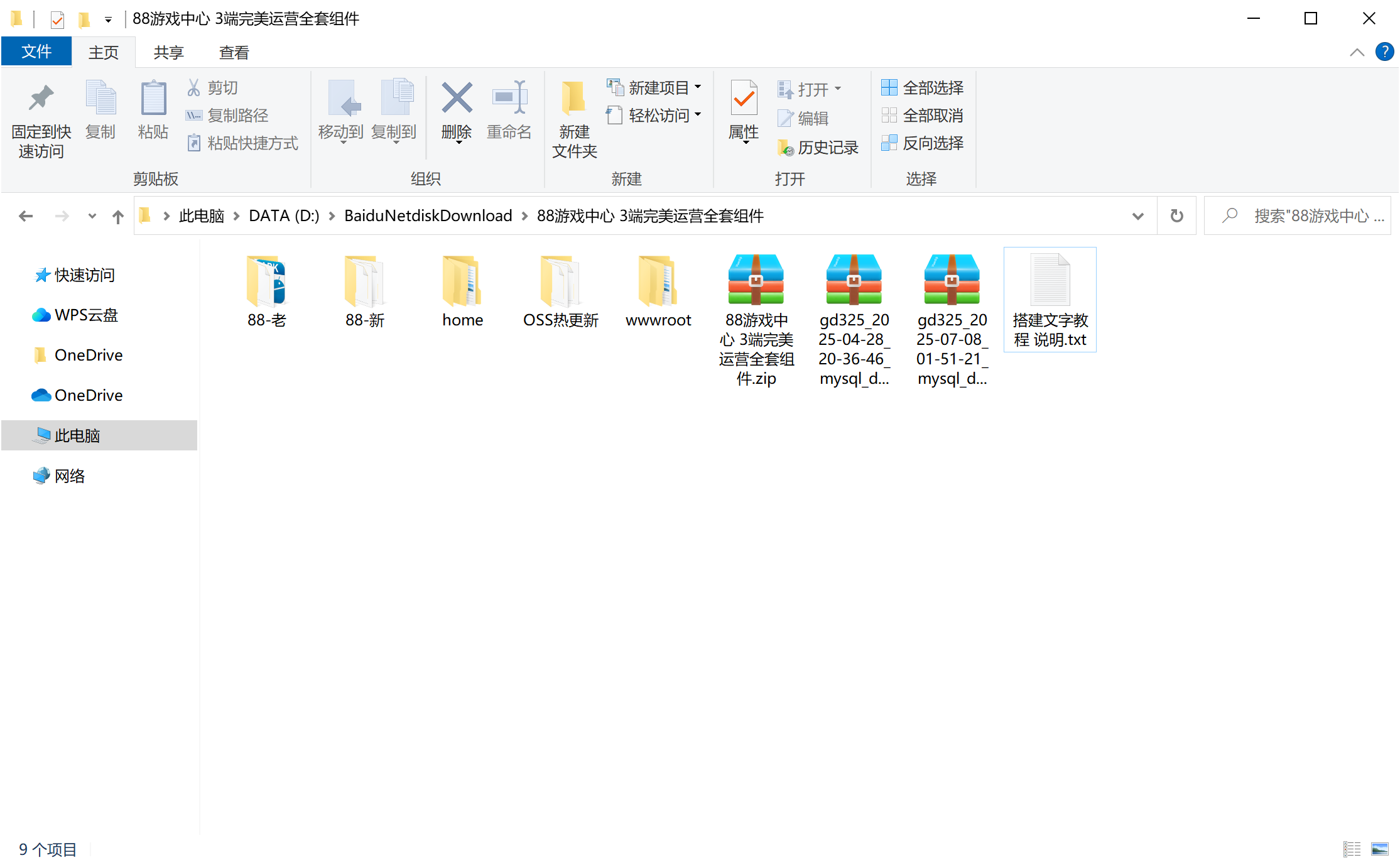Click BaiduNetdiskDownload in the breadcrumb path

click(428, 216)
